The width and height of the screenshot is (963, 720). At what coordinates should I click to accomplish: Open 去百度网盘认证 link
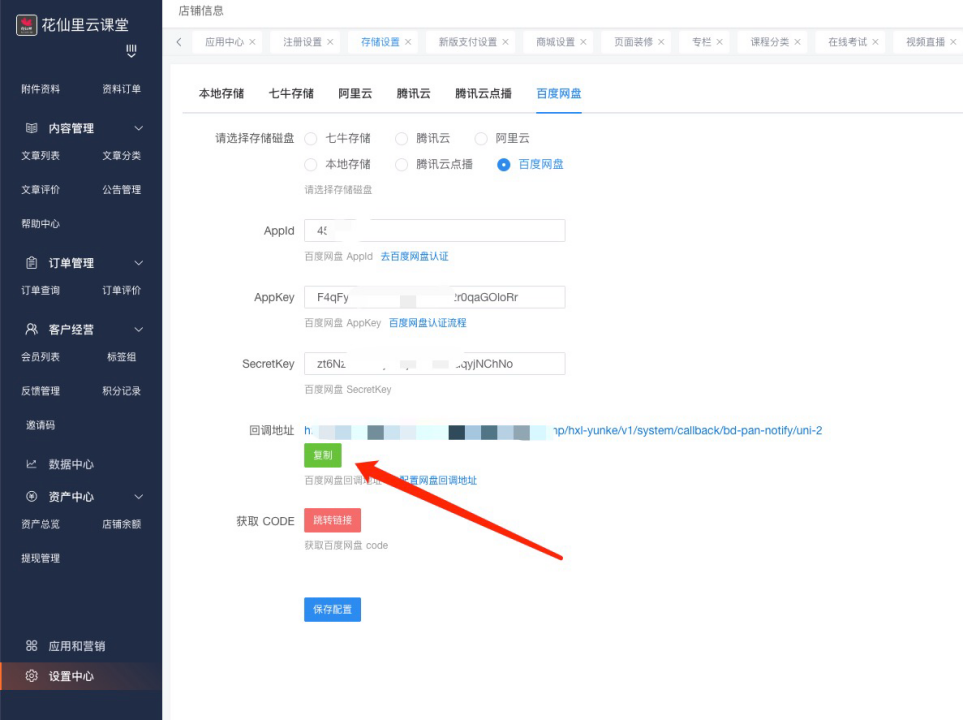click(x=415, y=256)
